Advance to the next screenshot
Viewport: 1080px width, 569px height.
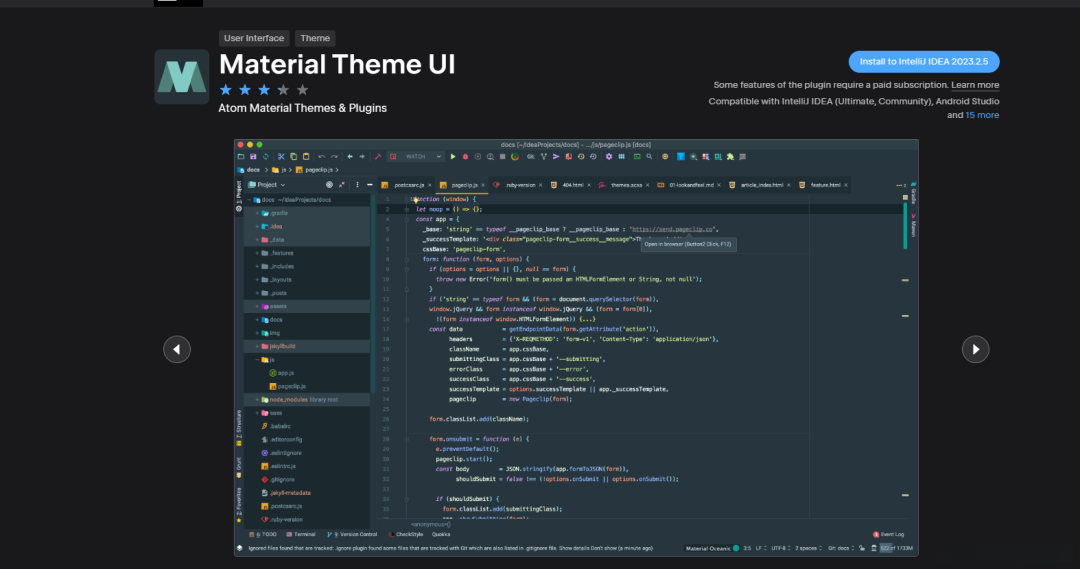(x=975, y=349)
